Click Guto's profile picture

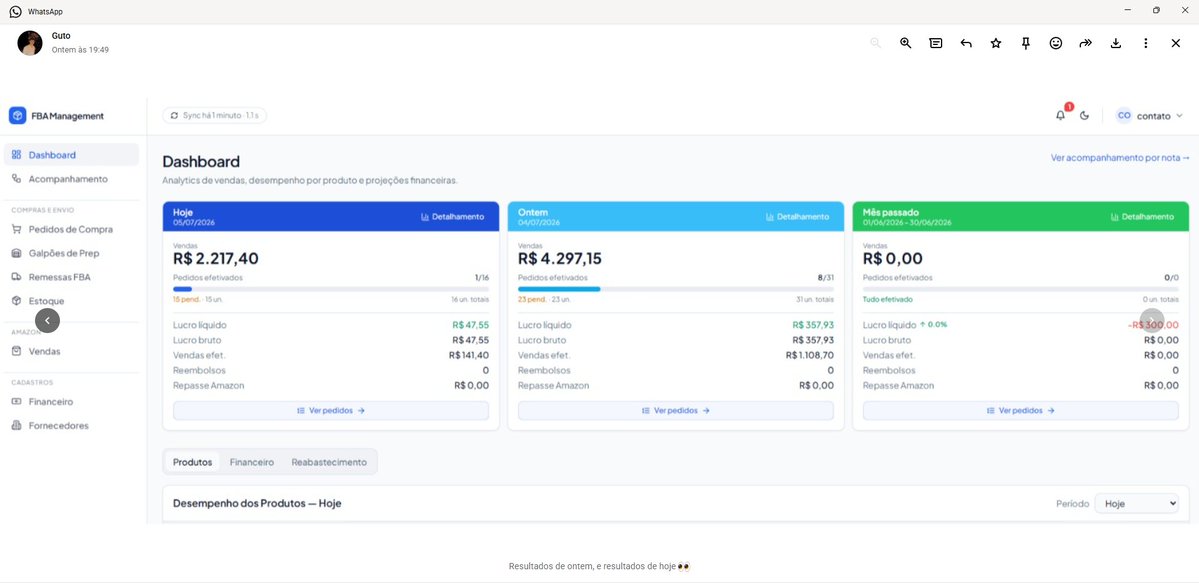pos(30,43)
